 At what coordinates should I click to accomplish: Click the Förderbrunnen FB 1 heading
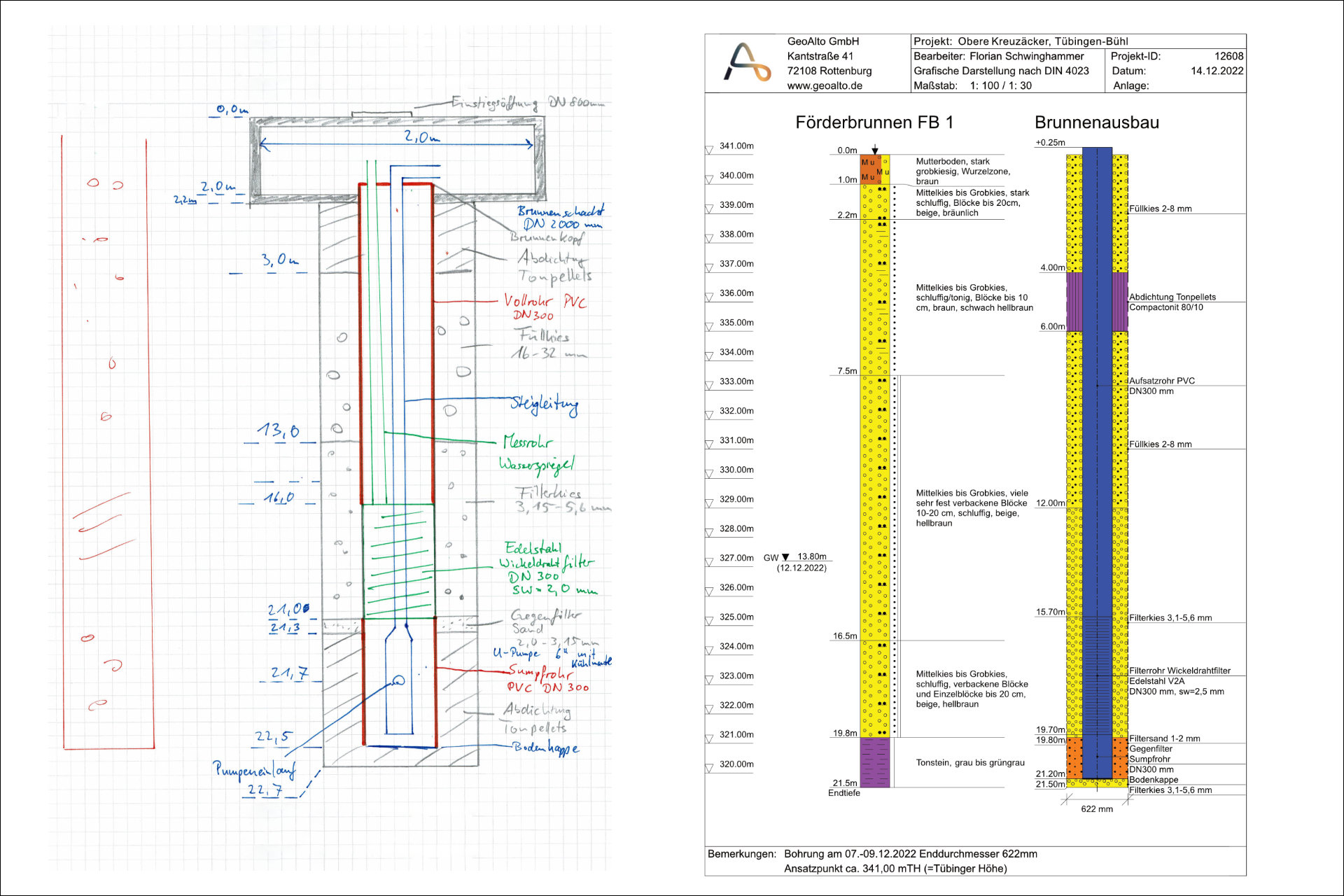coord(874,122)
